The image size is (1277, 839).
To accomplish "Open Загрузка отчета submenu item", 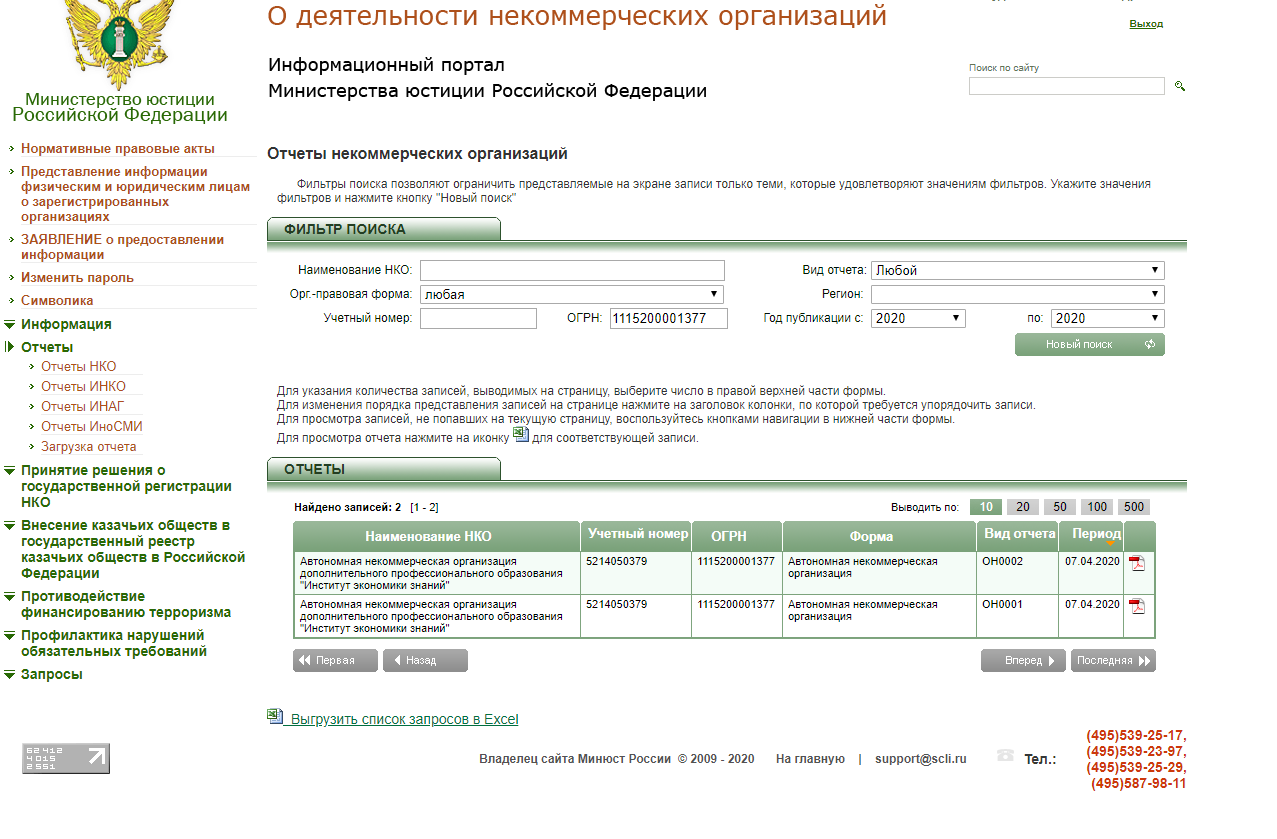I will coord(89,447).
